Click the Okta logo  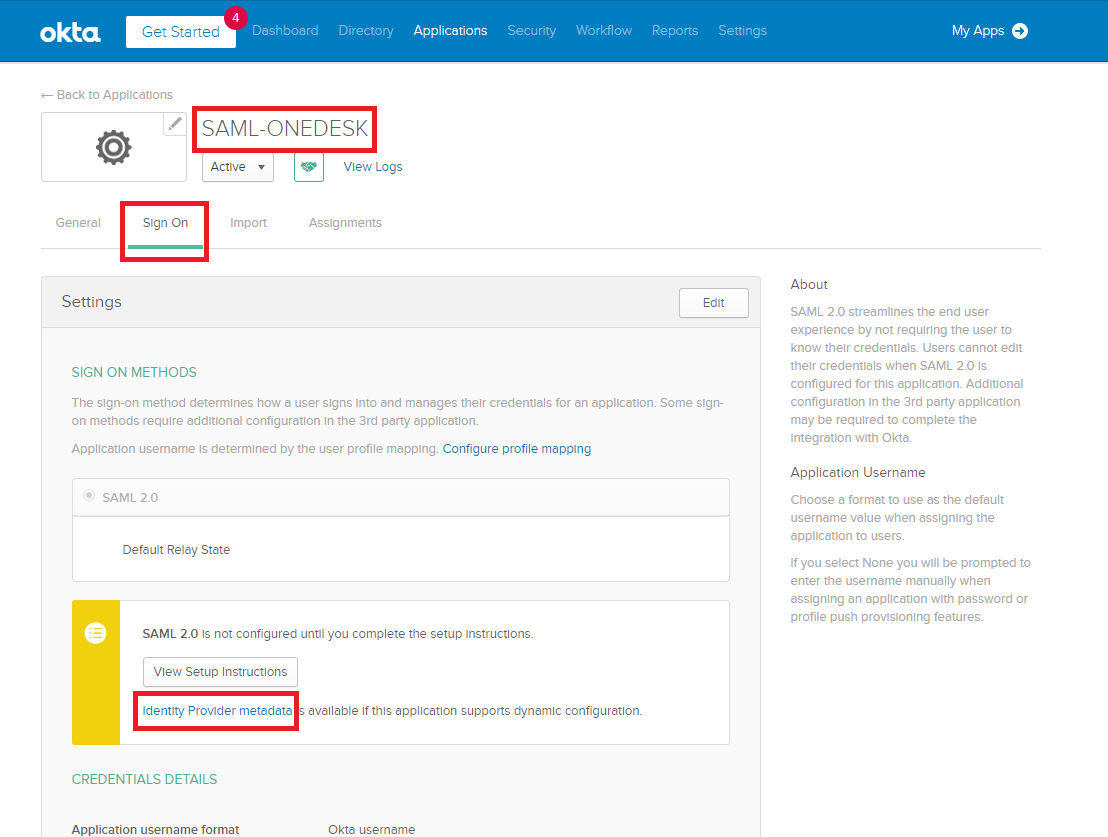[x=70, y=33]
